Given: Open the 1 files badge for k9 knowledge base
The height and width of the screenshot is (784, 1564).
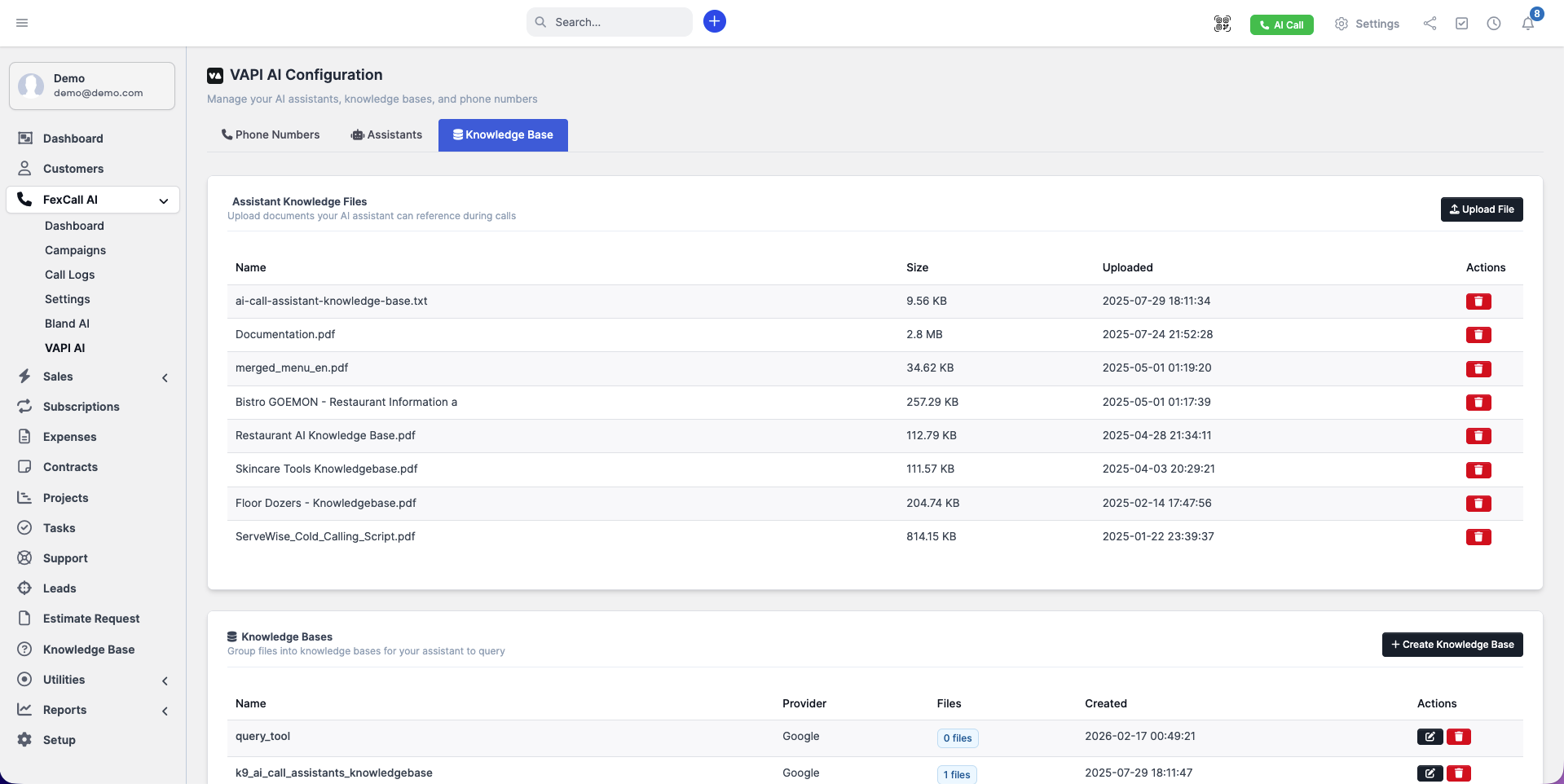Looking at the screenshot, I should 956,774.
